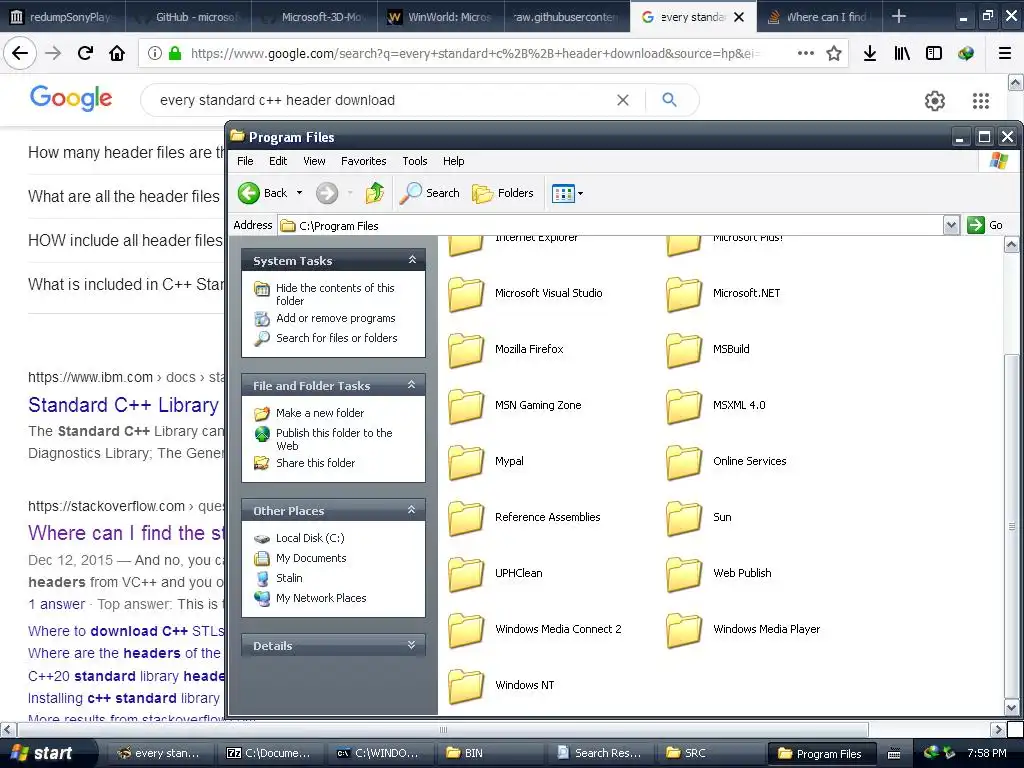Select the Online Services folder
Screen dimensions: 1024x768
tap(726, 462)
